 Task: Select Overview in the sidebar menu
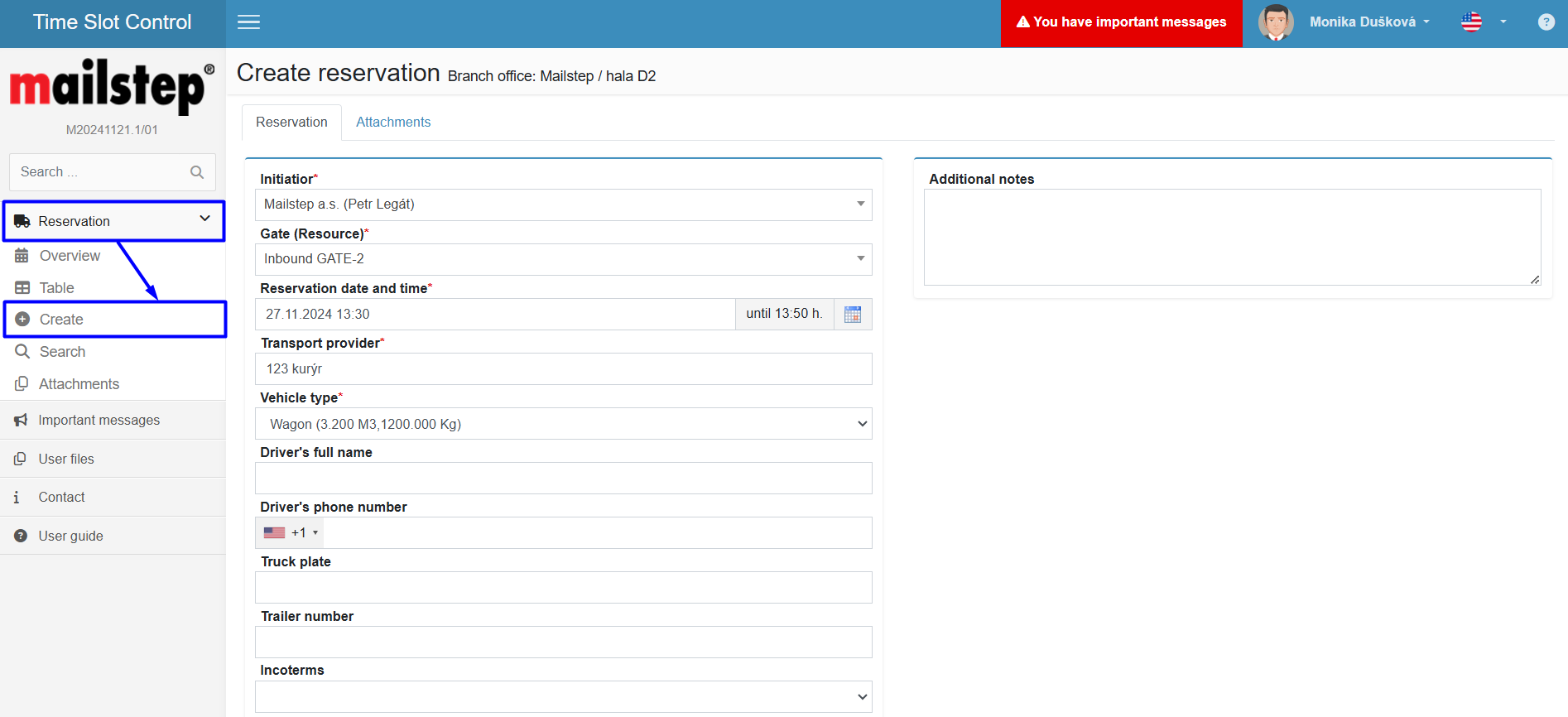click(70, 256)
